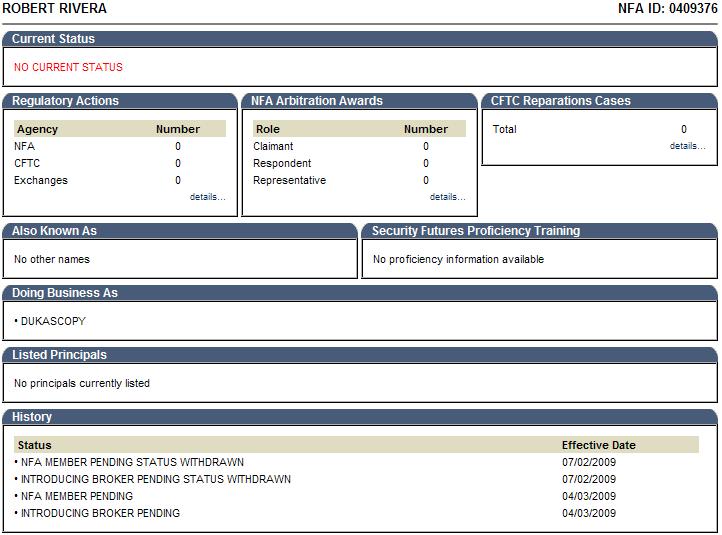Select the CFTC Reparations Cases header

tap(560, 101)
